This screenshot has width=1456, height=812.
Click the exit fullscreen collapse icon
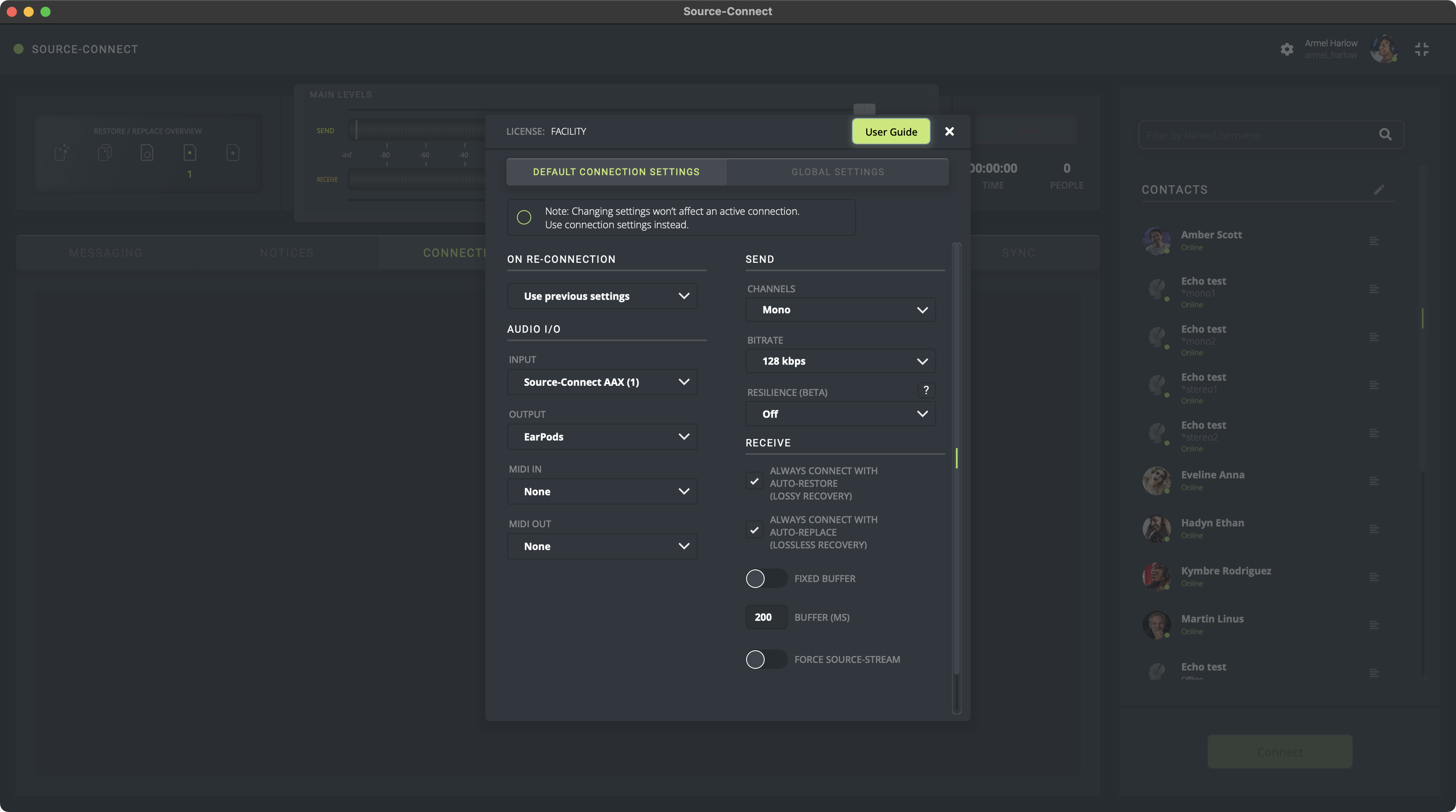[x=1421, y=49]
